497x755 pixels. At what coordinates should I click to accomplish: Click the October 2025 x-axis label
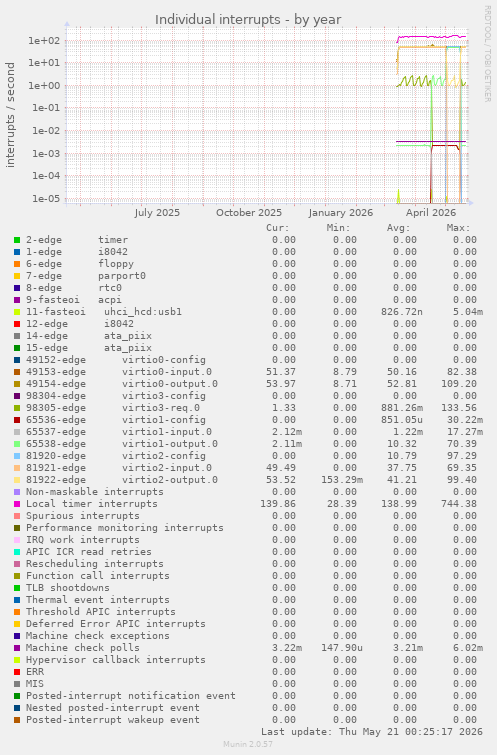pos(248,213)
